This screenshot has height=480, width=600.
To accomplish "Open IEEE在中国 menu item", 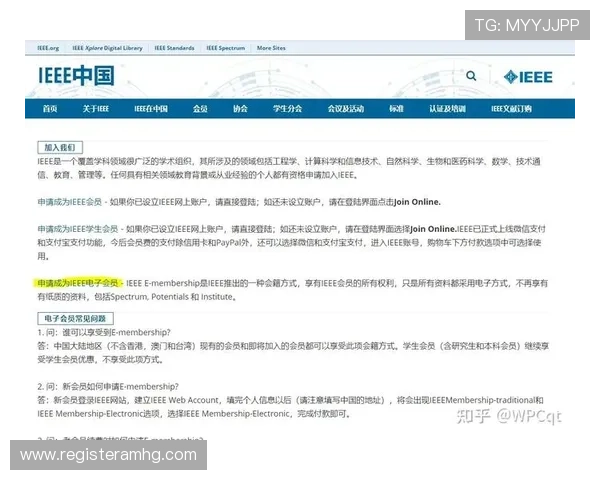I will click(x=151, y=109).
